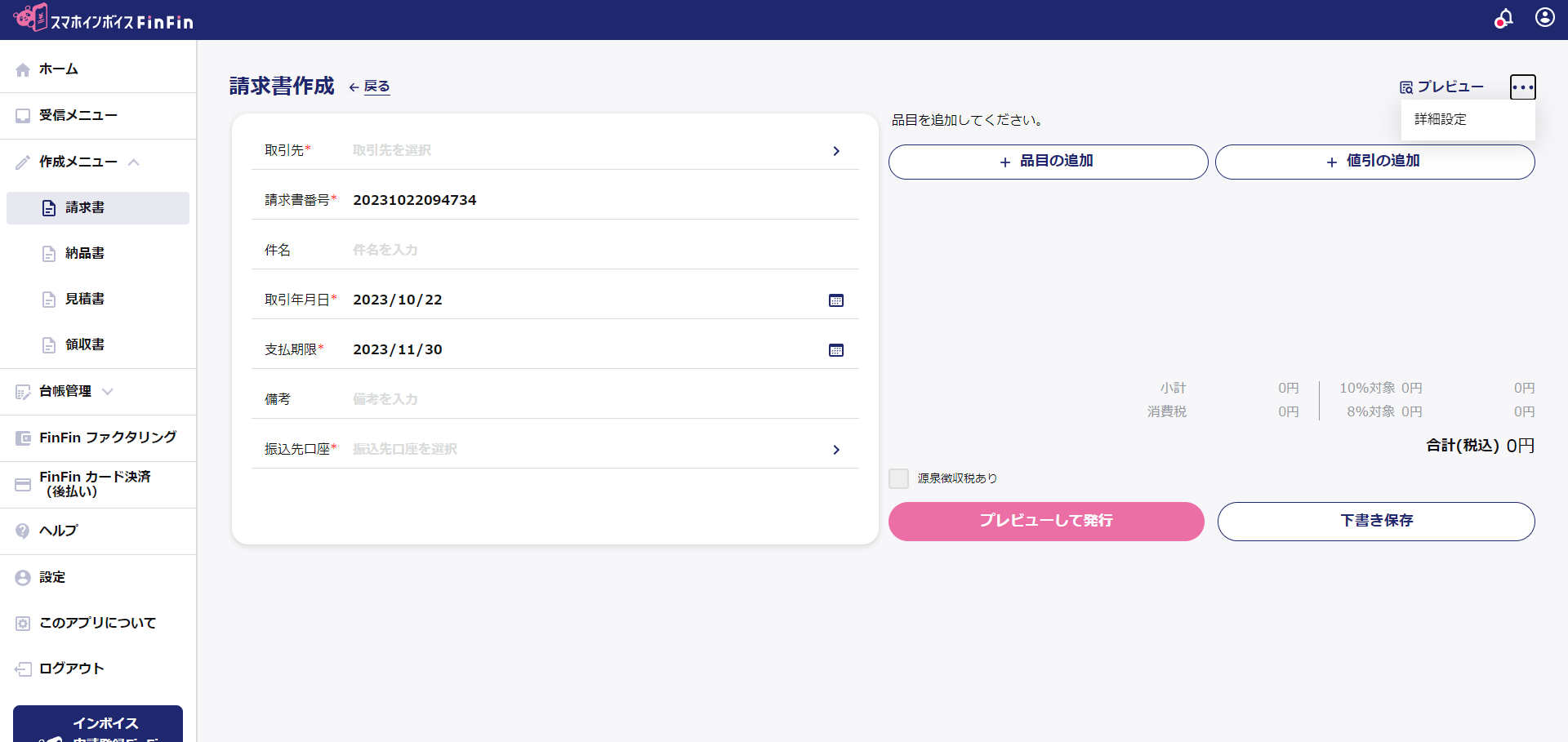The width and height of the screenshot is (1568, 742).
Task: Click the 支払期限 date value 2023/11/30
Action: (398, 350)
